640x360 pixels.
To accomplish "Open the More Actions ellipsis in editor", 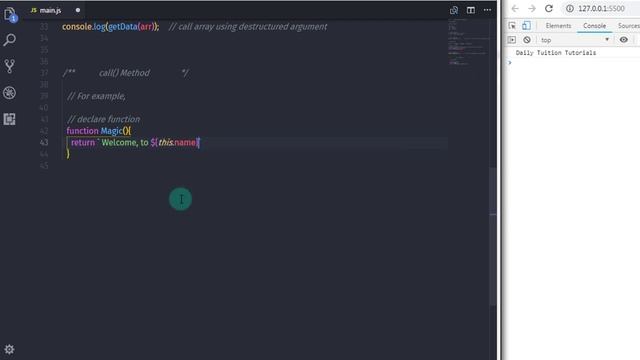I will (x=487, y=10).
